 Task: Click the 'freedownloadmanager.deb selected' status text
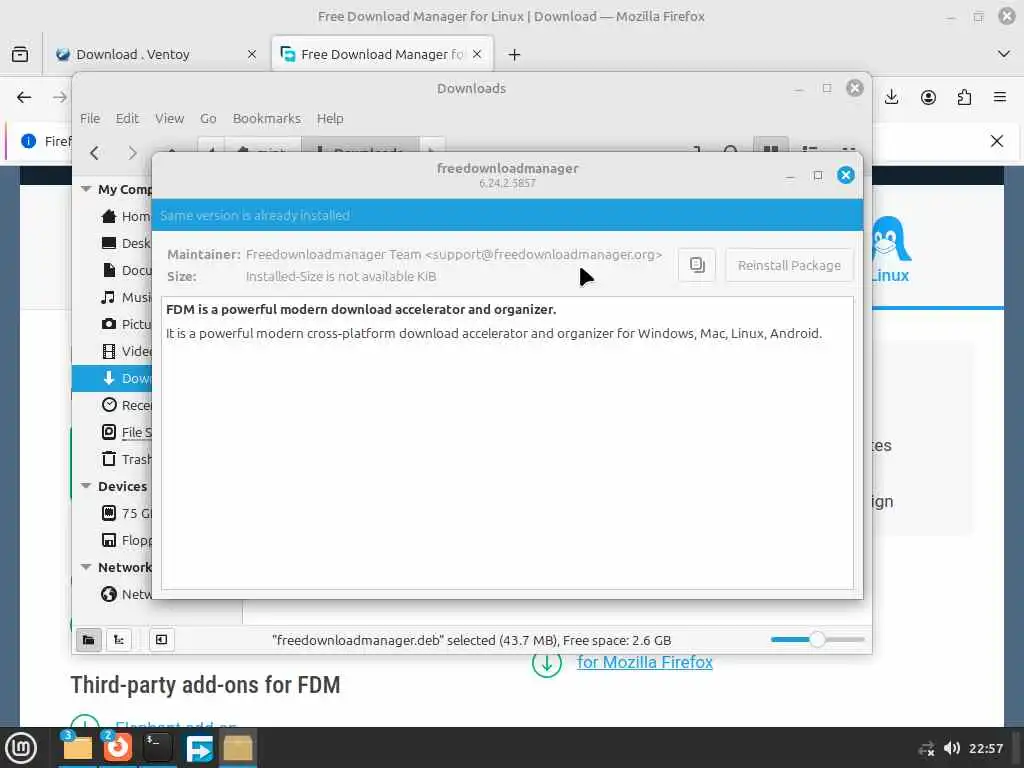click(471, 641)
